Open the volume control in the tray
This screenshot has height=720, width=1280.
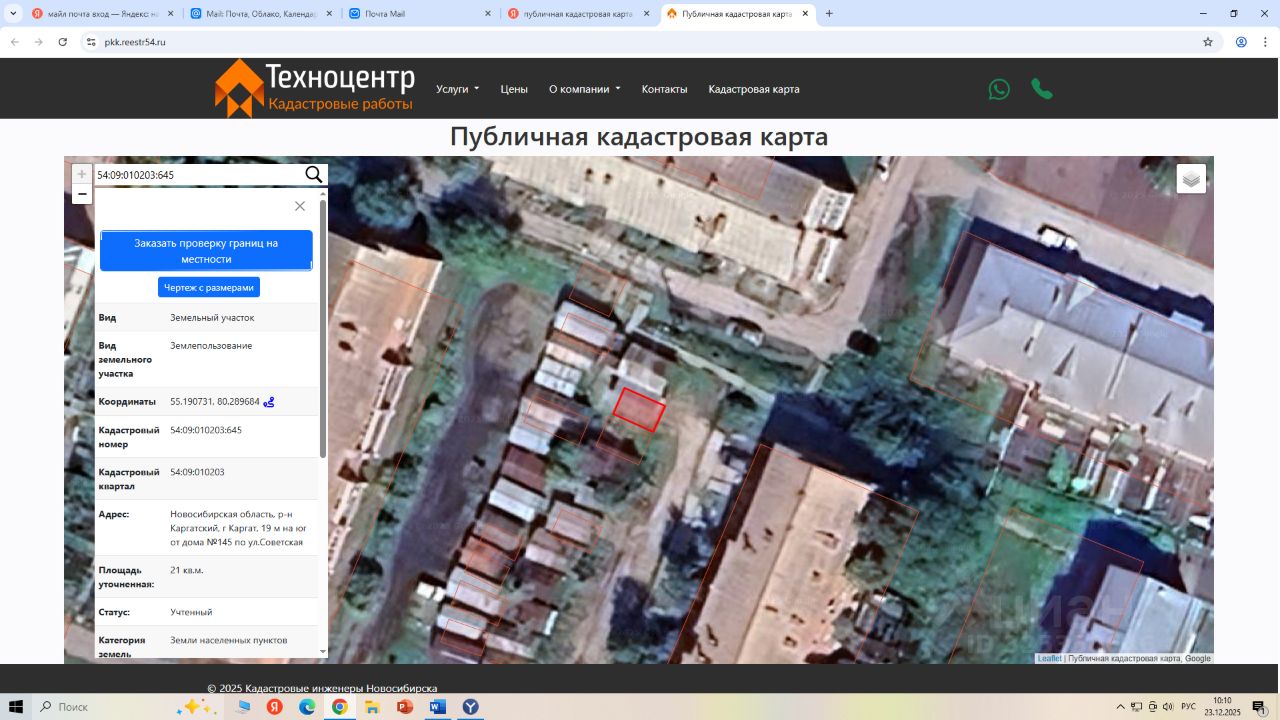1169,707
